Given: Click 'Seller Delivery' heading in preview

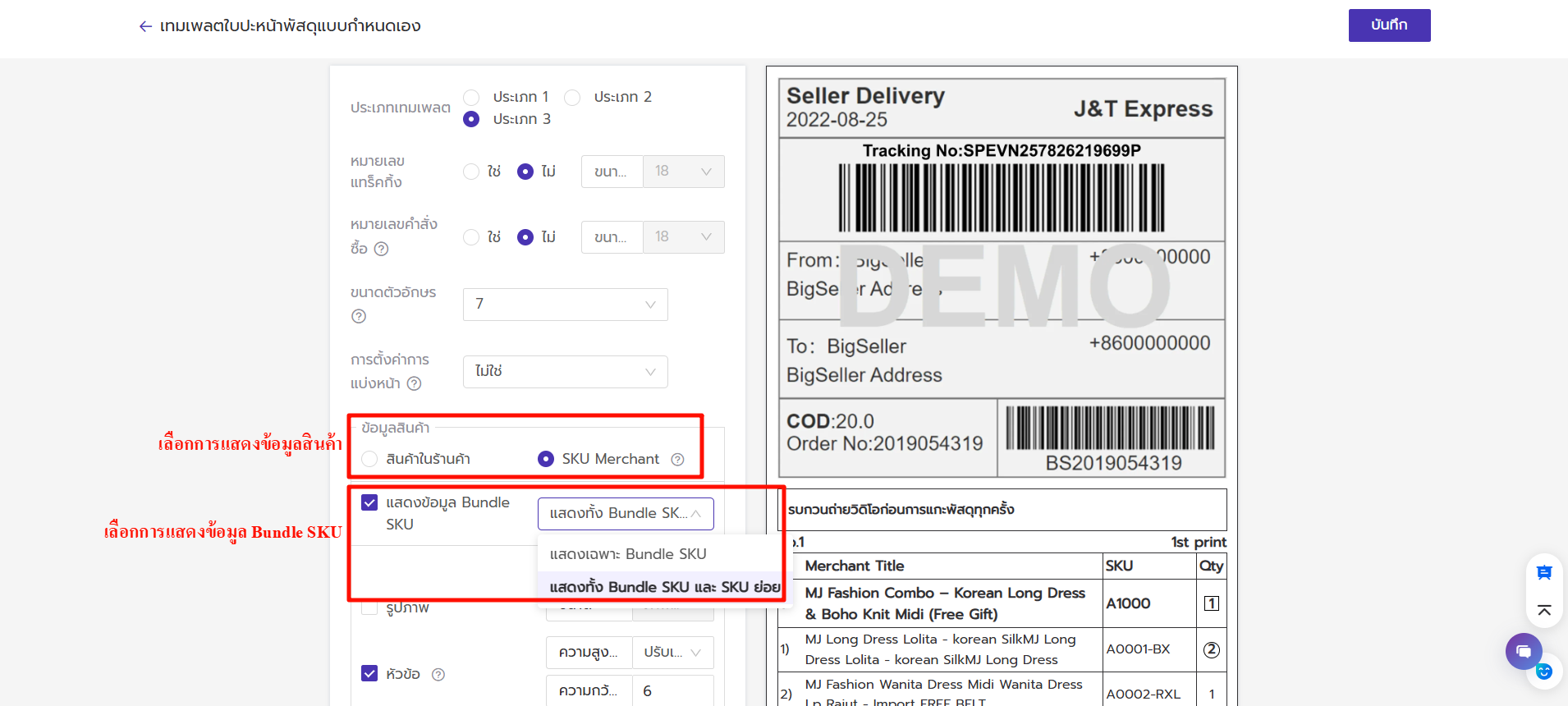Looking at the screenshot, I should [865, 96].
